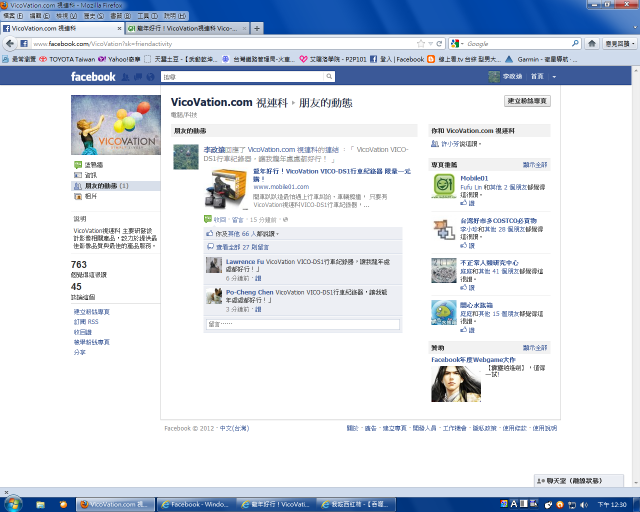
Task: Click the site favicon beside the URL
Action: tap(24, 43)
